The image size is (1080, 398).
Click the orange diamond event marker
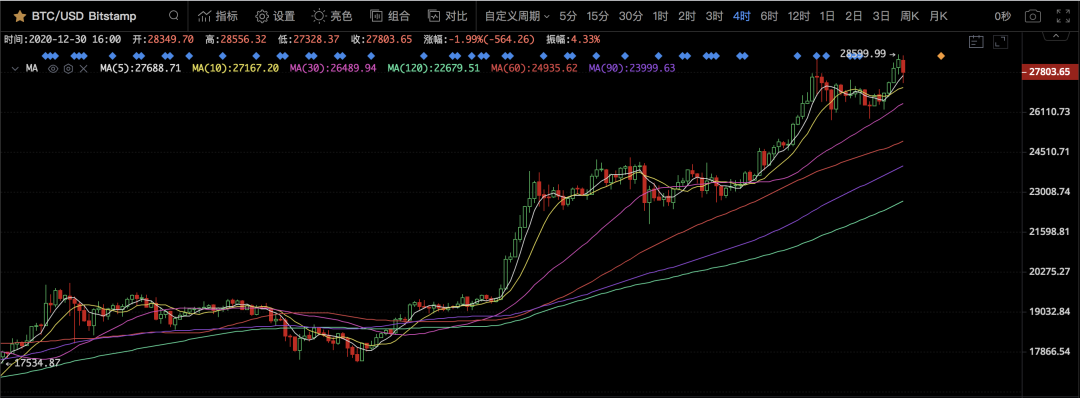[941, 56]
